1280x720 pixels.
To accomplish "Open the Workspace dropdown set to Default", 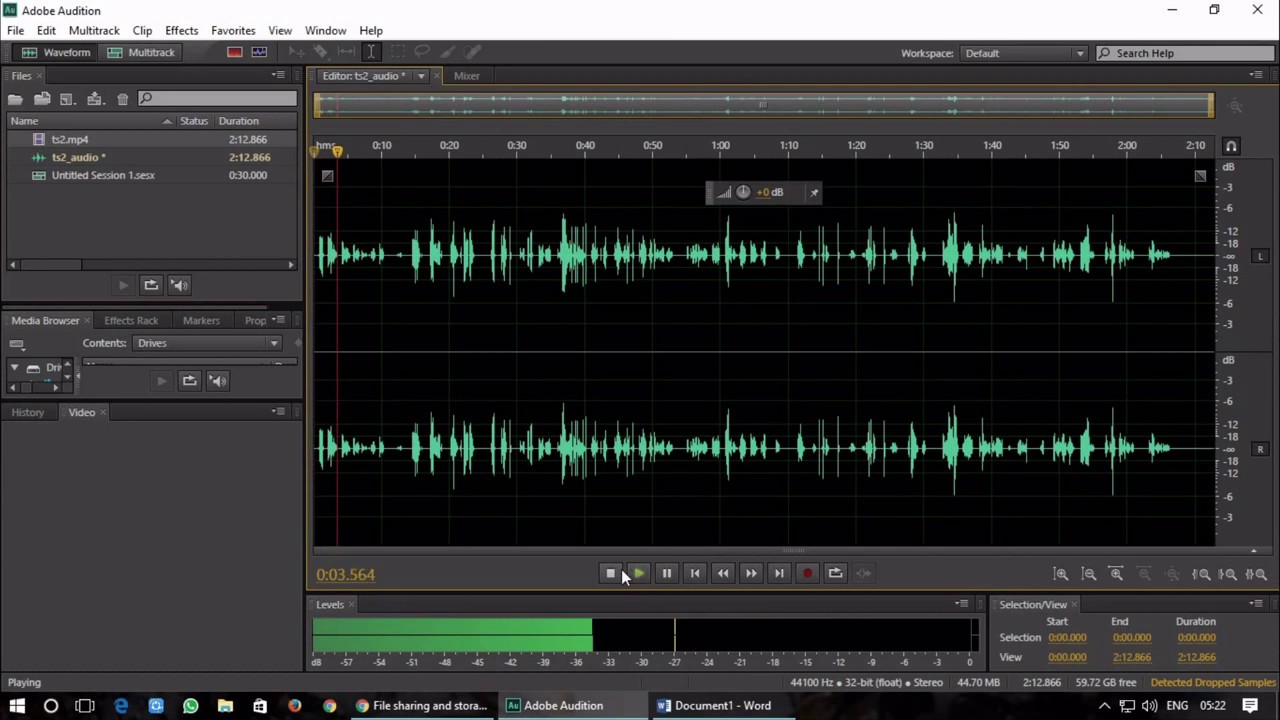I will coord(1024,53).
